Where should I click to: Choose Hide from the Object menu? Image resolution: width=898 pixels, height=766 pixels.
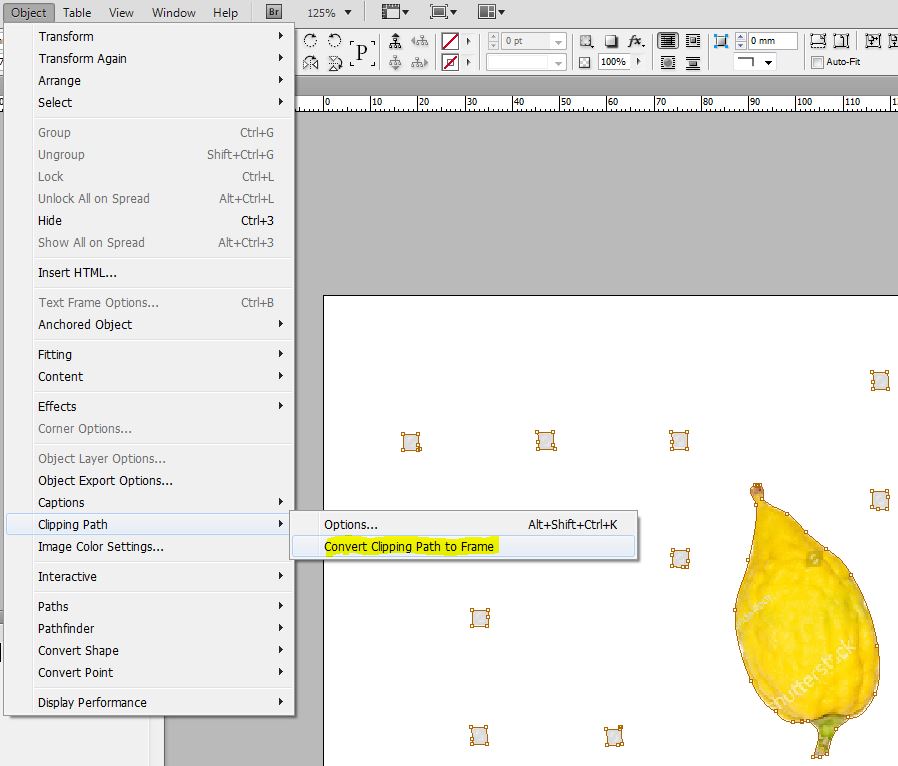(x=149, y=220)
